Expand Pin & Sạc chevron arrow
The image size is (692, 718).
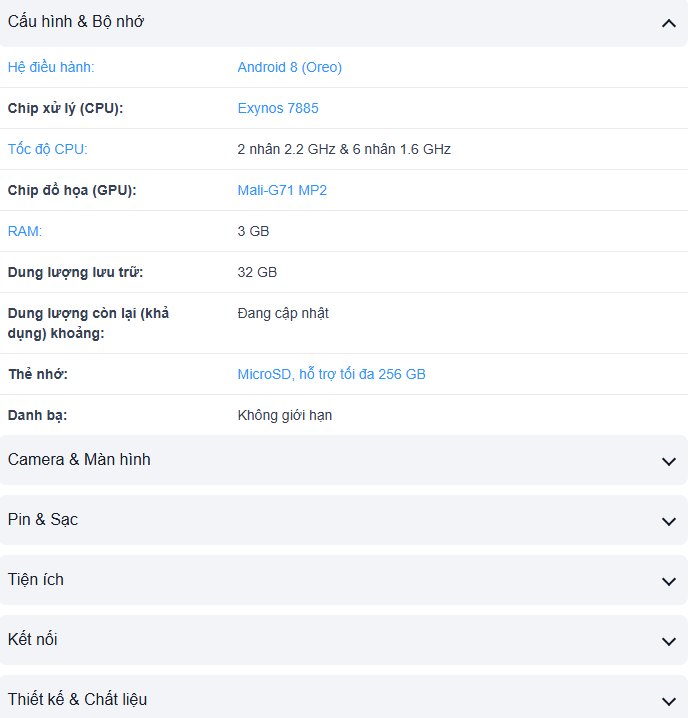669,521
